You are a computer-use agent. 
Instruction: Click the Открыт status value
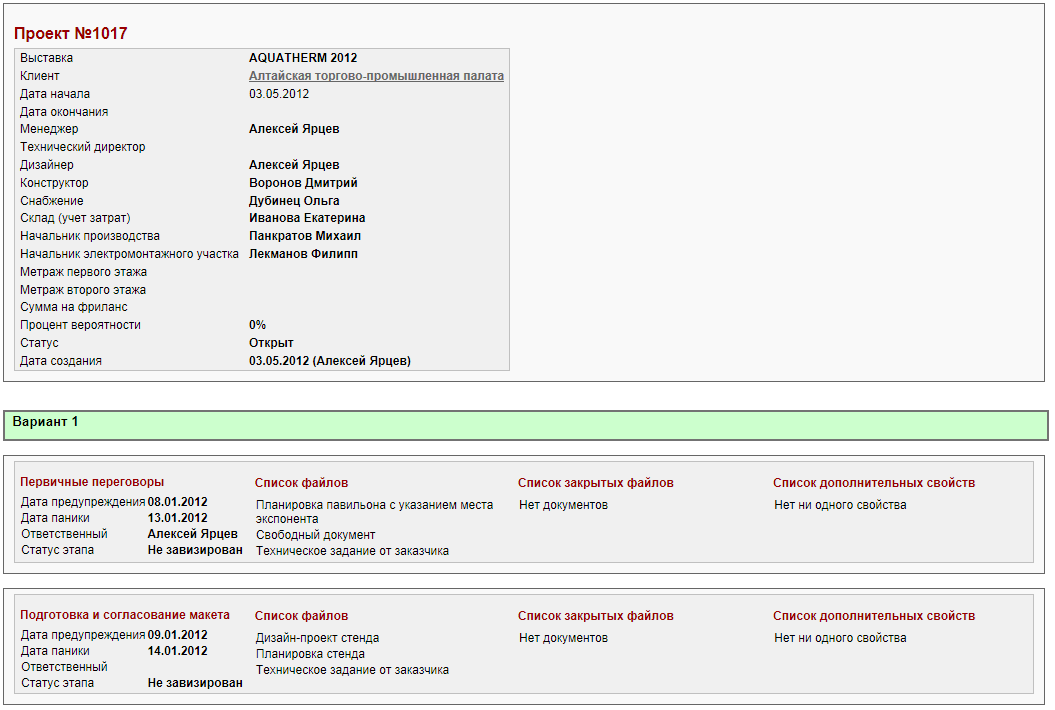coord(271,343)
